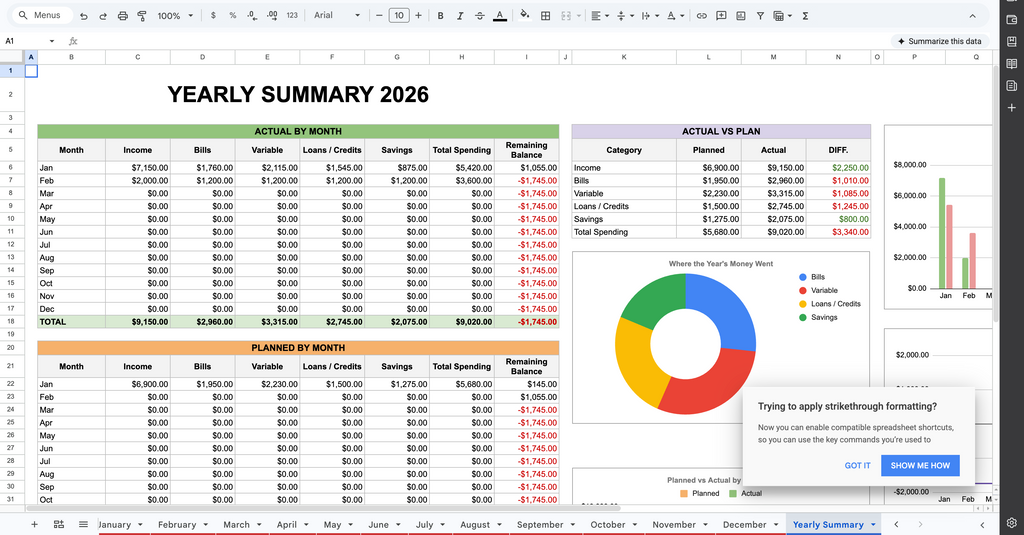Add a new sheet with plus icon
Image resolution: width=1024 pixels, height=535 pixels.
click(35, 524)
